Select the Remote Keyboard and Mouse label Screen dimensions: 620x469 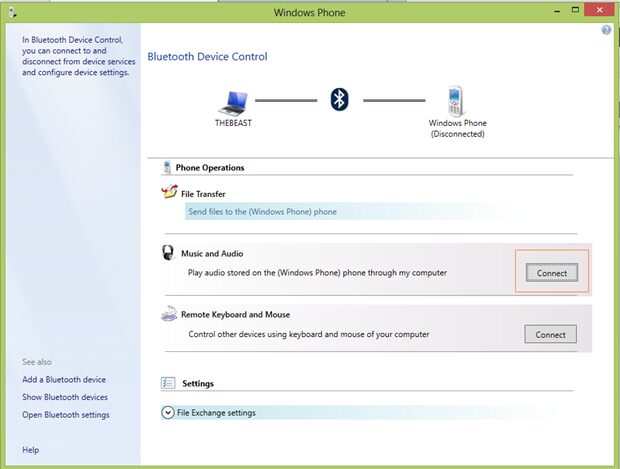coord(235,314)
